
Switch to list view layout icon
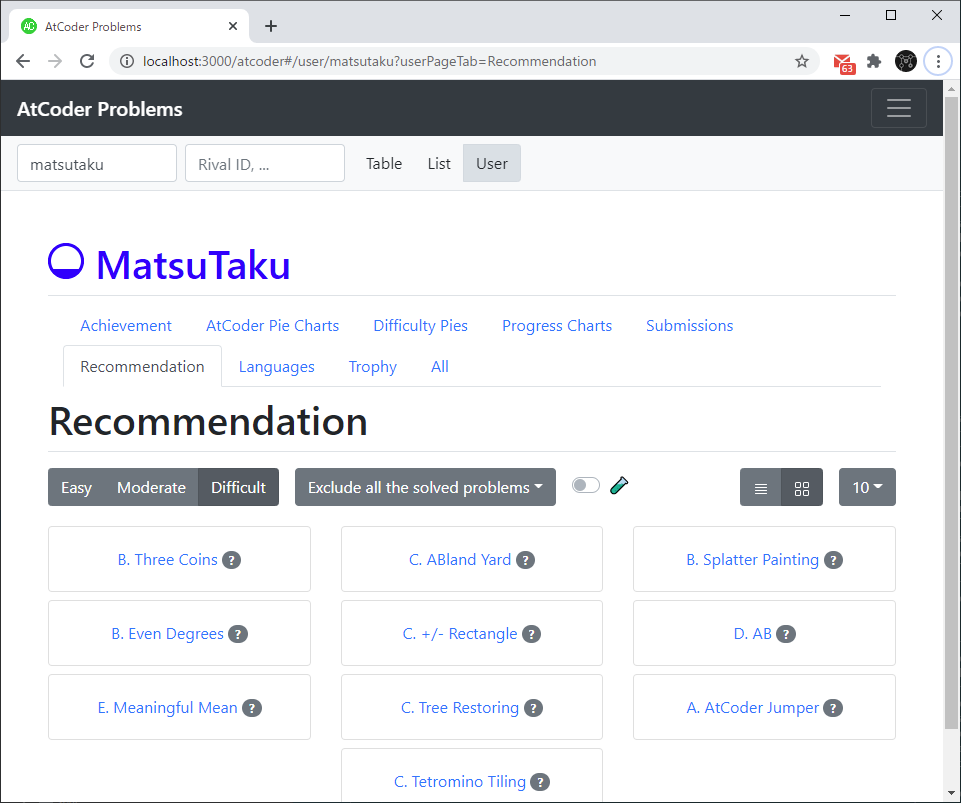coord(761,487)
